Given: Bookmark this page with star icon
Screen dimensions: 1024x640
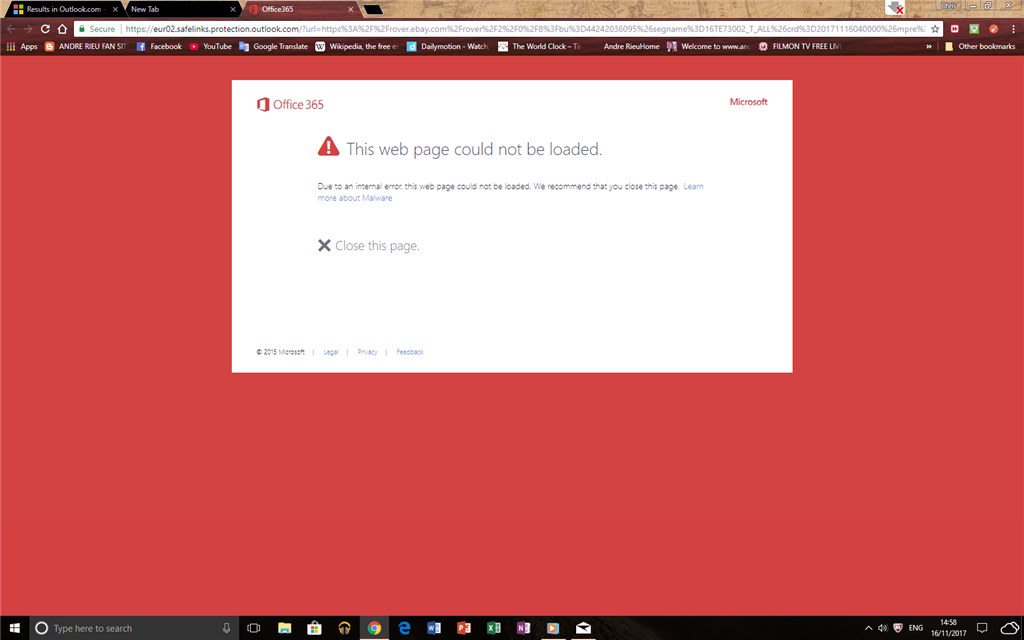Looking at the screenshot, I should tap(935, 29).
